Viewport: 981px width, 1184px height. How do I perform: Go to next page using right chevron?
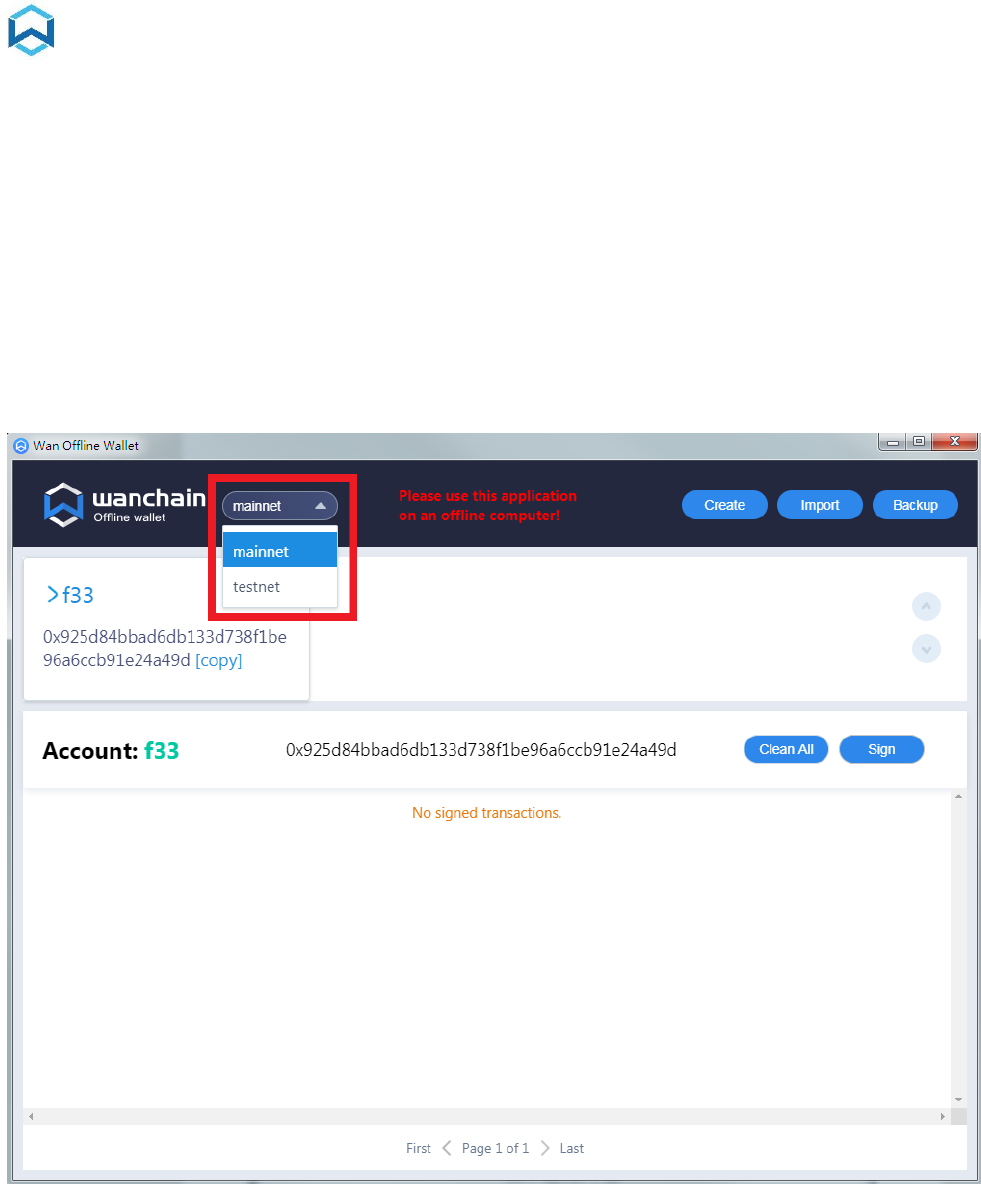pyautogui.click(x=544, y=1148)
